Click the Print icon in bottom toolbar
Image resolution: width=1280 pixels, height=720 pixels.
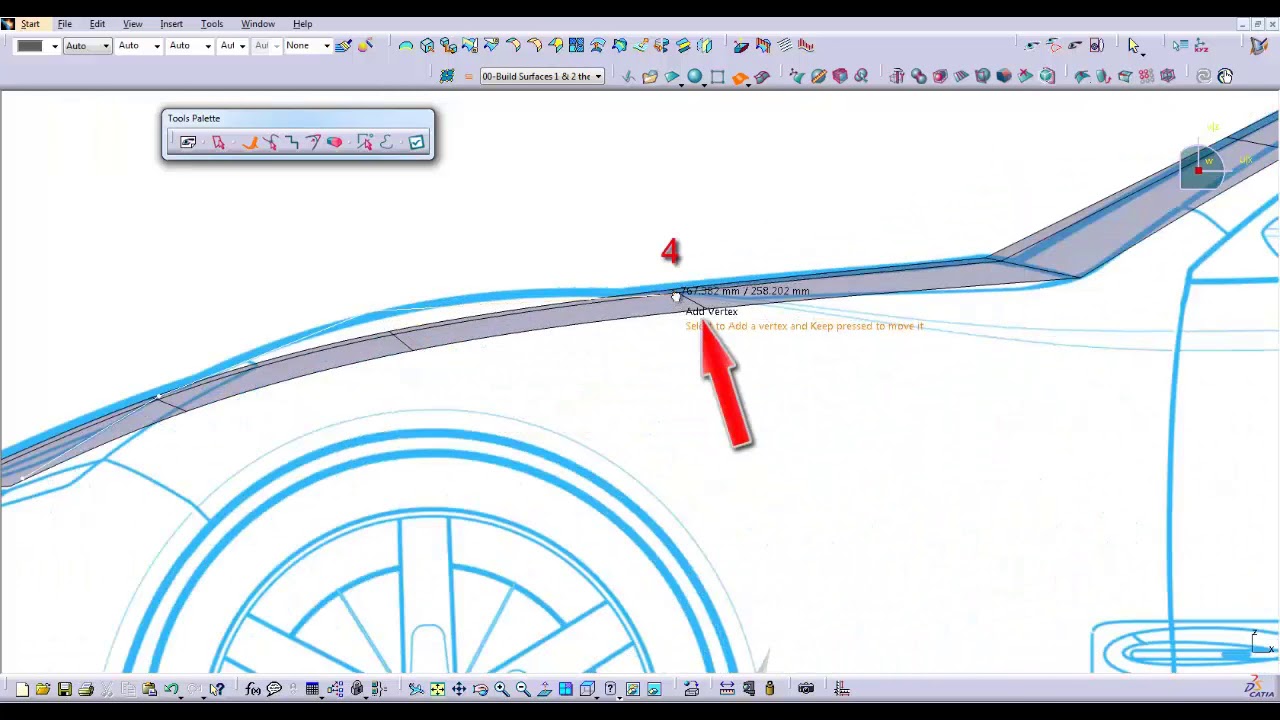(x=86, y=688)
